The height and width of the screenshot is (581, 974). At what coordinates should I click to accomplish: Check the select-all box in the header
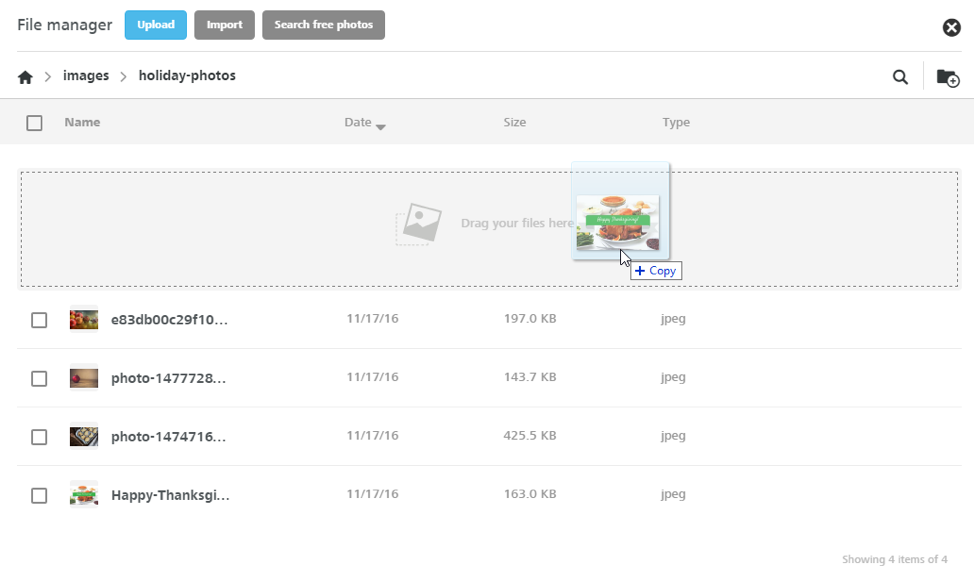click(x=35, y=123)
